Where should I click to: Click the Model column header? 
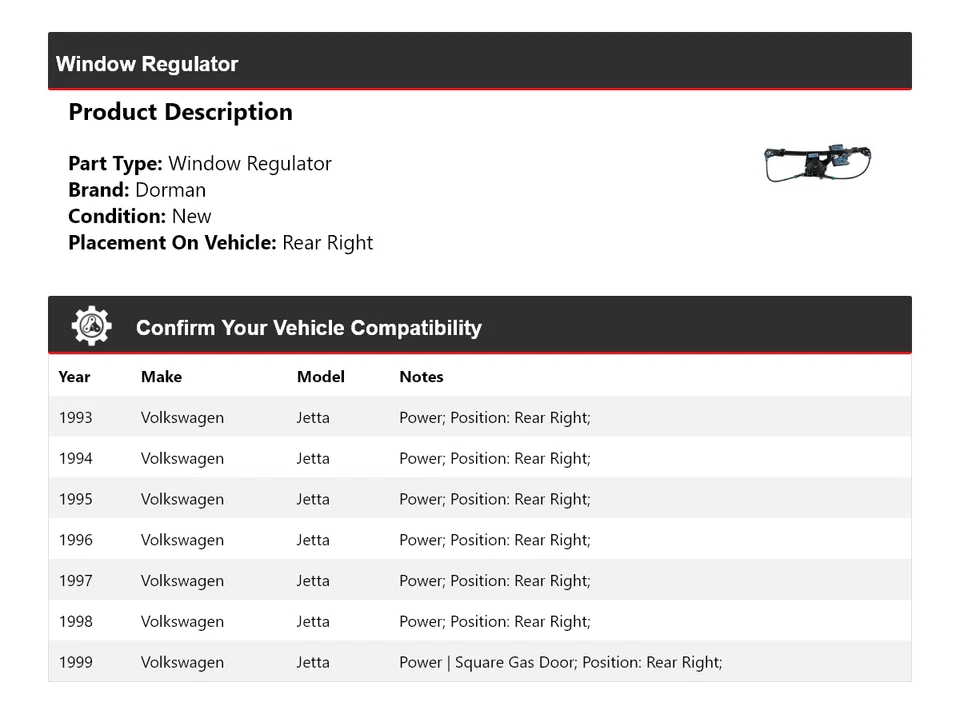[320, 377]
